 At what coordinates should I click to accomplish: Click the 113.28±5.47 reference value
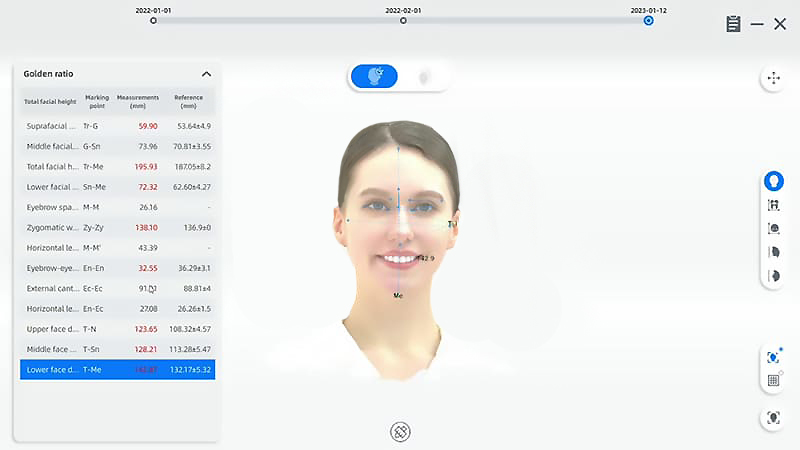pos(190,349)
